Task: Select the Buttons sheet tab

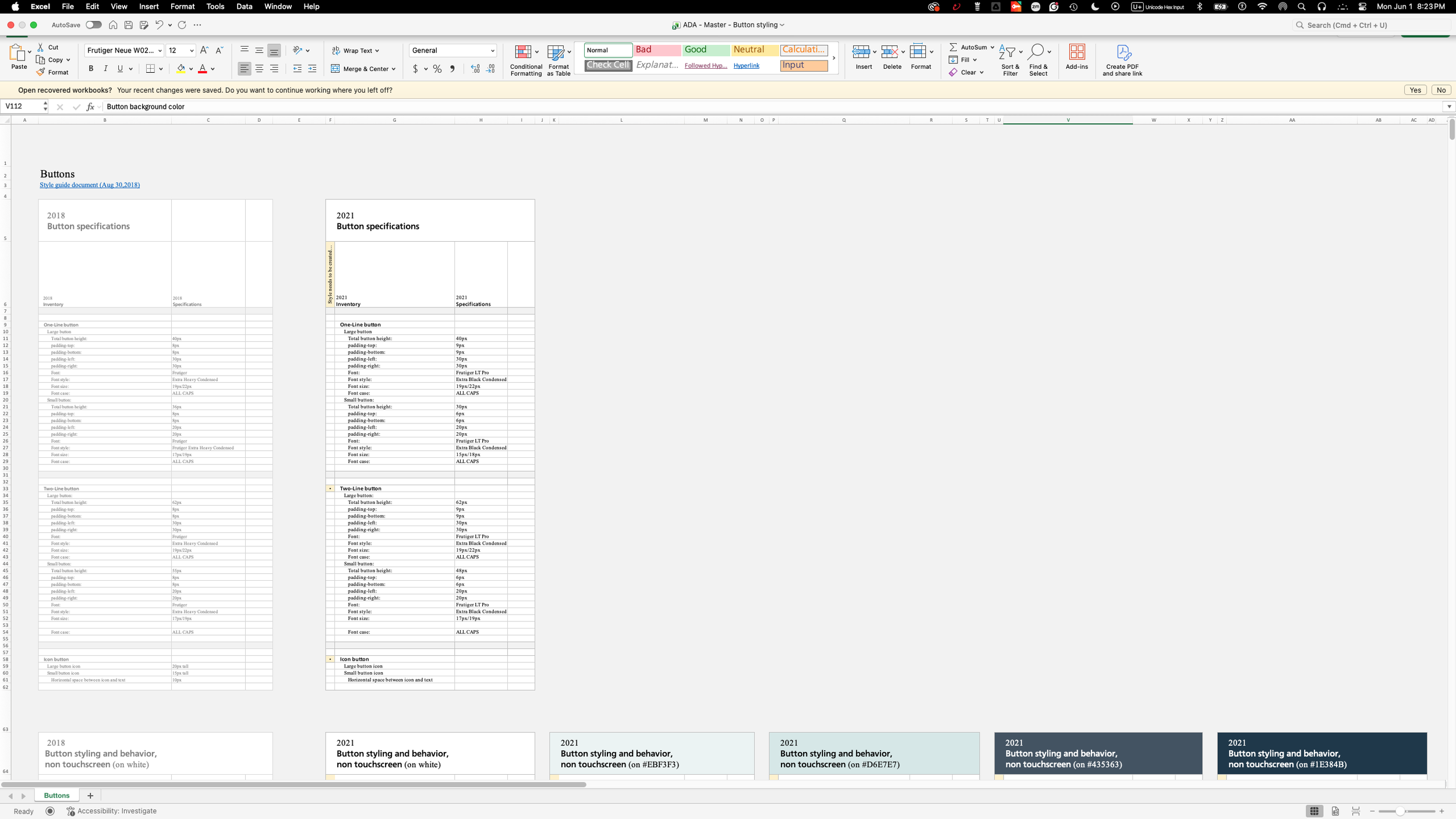Action: (56, 795)
